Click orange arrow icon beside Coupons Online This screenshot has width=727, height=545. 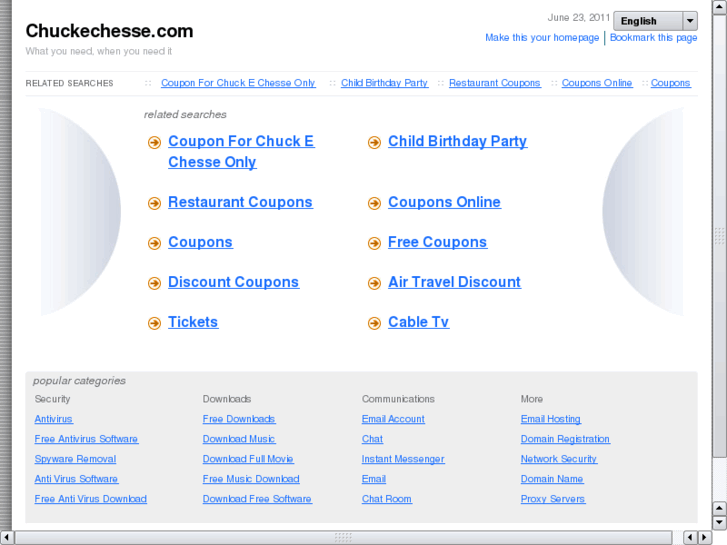374,203
